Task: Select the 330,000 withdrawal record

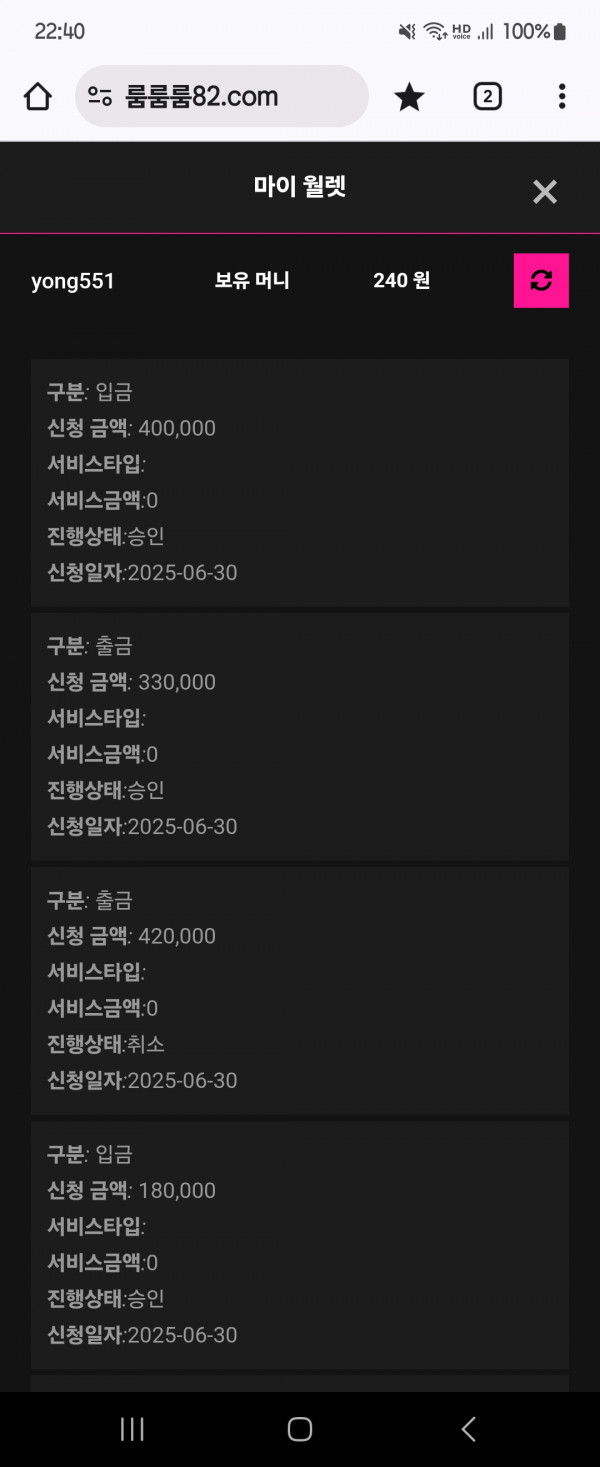Action: click(300, 736)
